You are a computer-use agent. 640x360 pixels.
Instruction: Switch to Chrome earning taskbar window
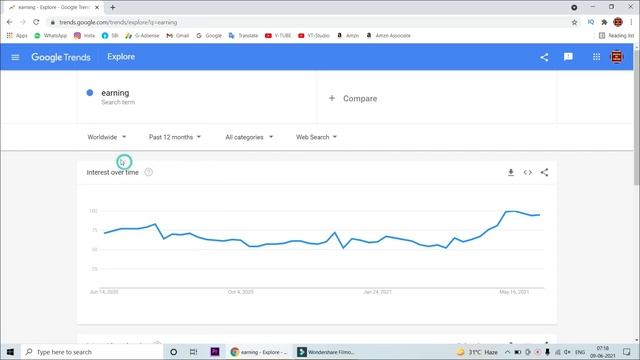click(x=259, y=352)
